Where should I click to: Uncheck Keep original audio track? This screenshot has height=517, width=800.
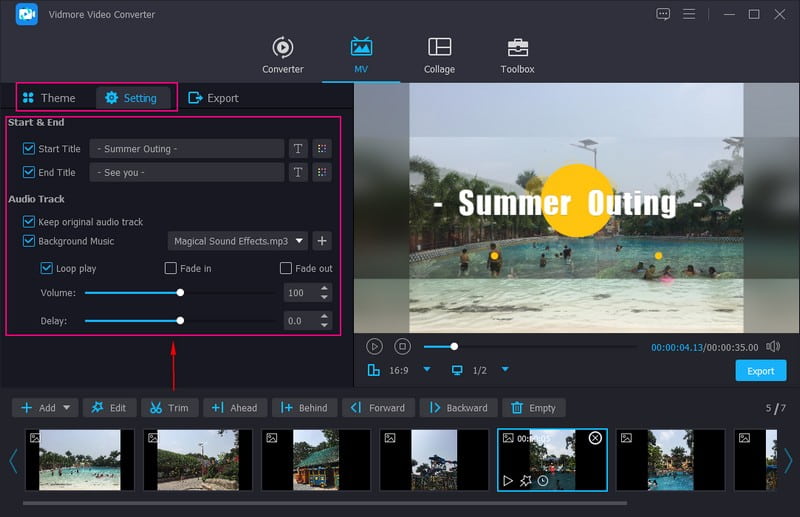[28, 222]
